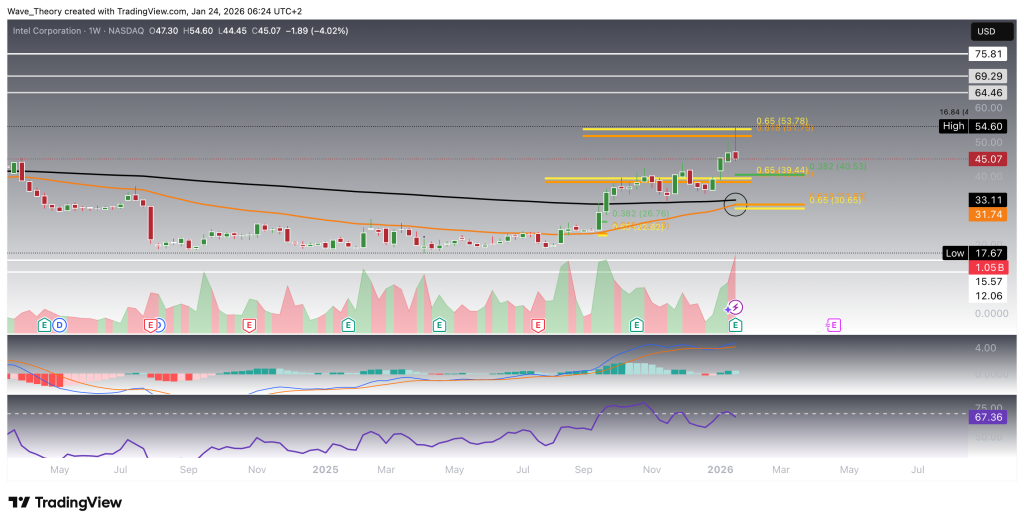Screen dimensions: 1024x524
Task: Open the purple lightning news flash icon
Action: point(735,307)
